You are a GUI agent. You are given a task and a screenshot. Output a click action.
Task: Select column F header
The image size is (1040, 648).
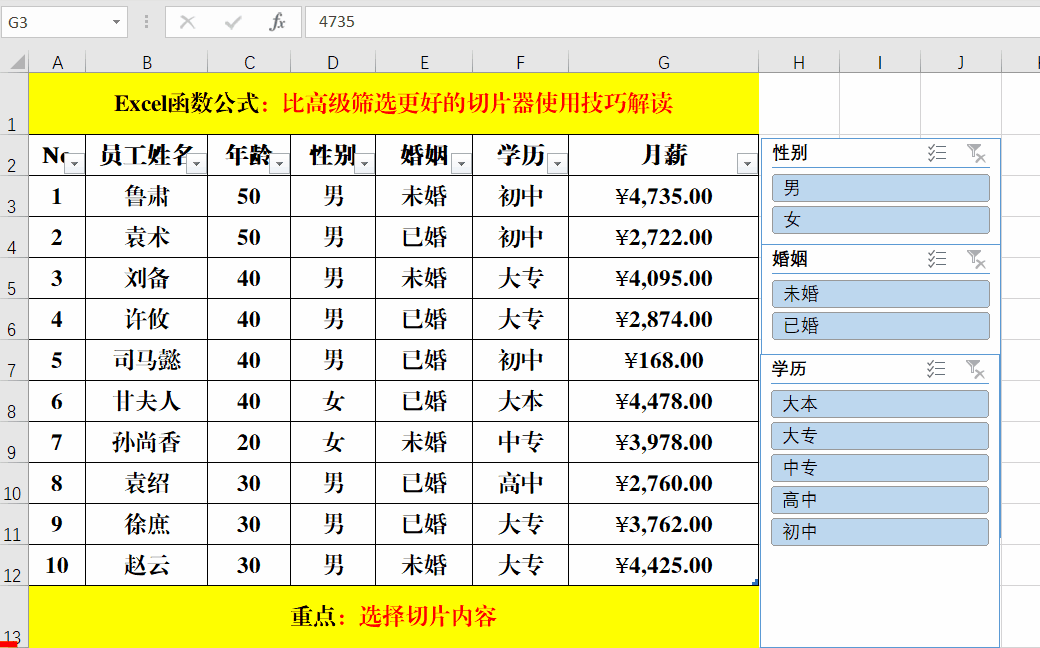coord(521,62)
